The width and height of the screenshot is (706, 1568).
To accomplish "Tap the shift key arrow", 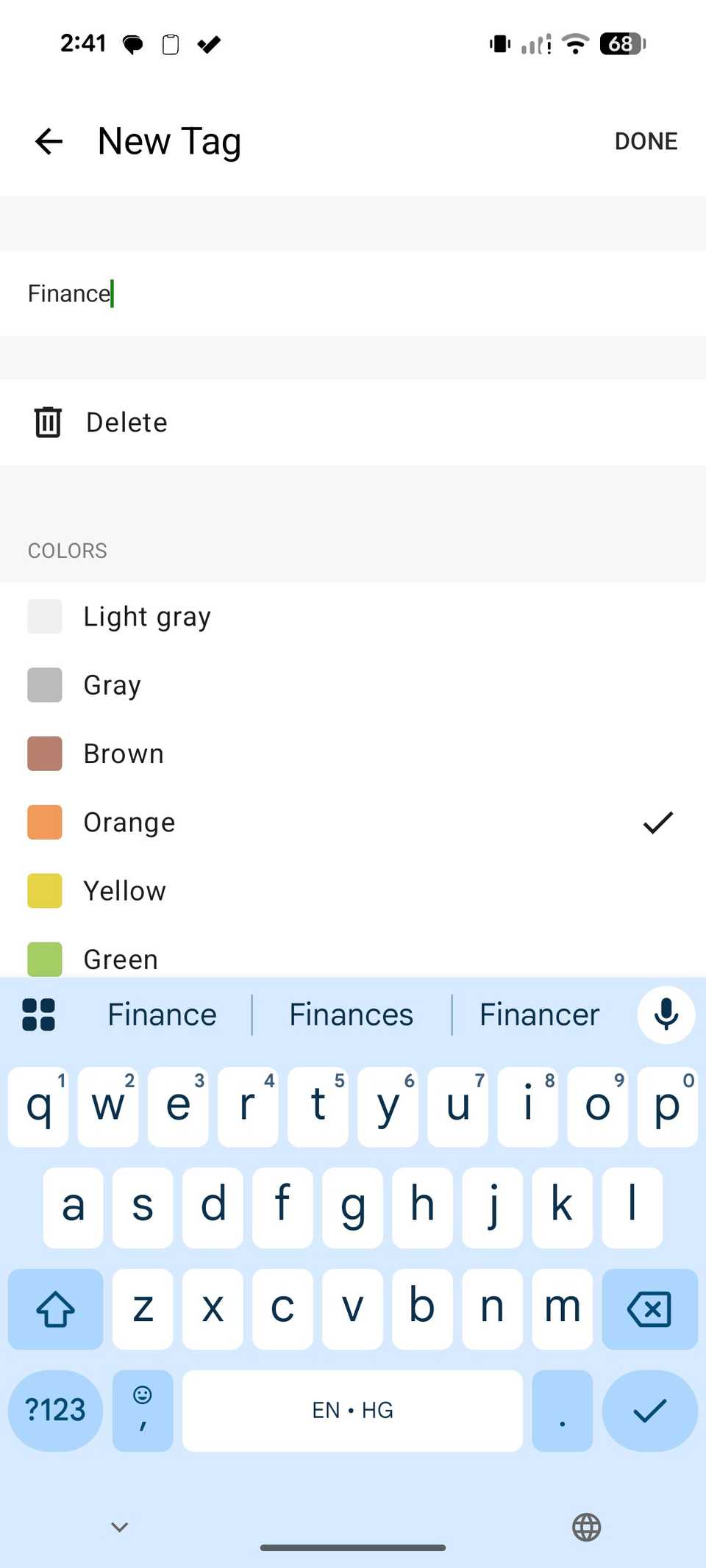I will click(55, 1309).
